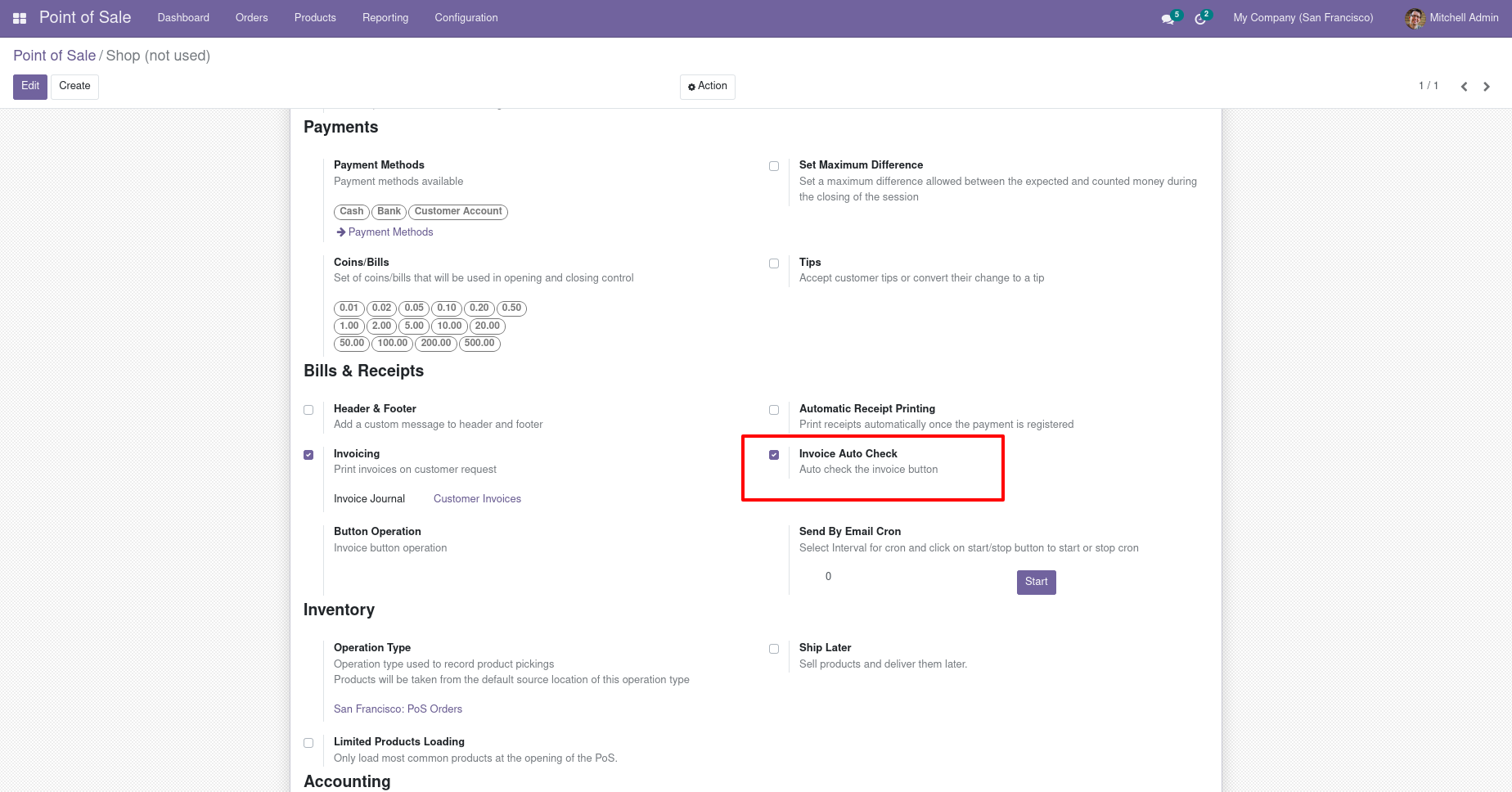The height and width of the screenshot is (792, 1512).
Task: Toggle the Invoice Auto Check checkbox
Action: [x=774, y=455]
